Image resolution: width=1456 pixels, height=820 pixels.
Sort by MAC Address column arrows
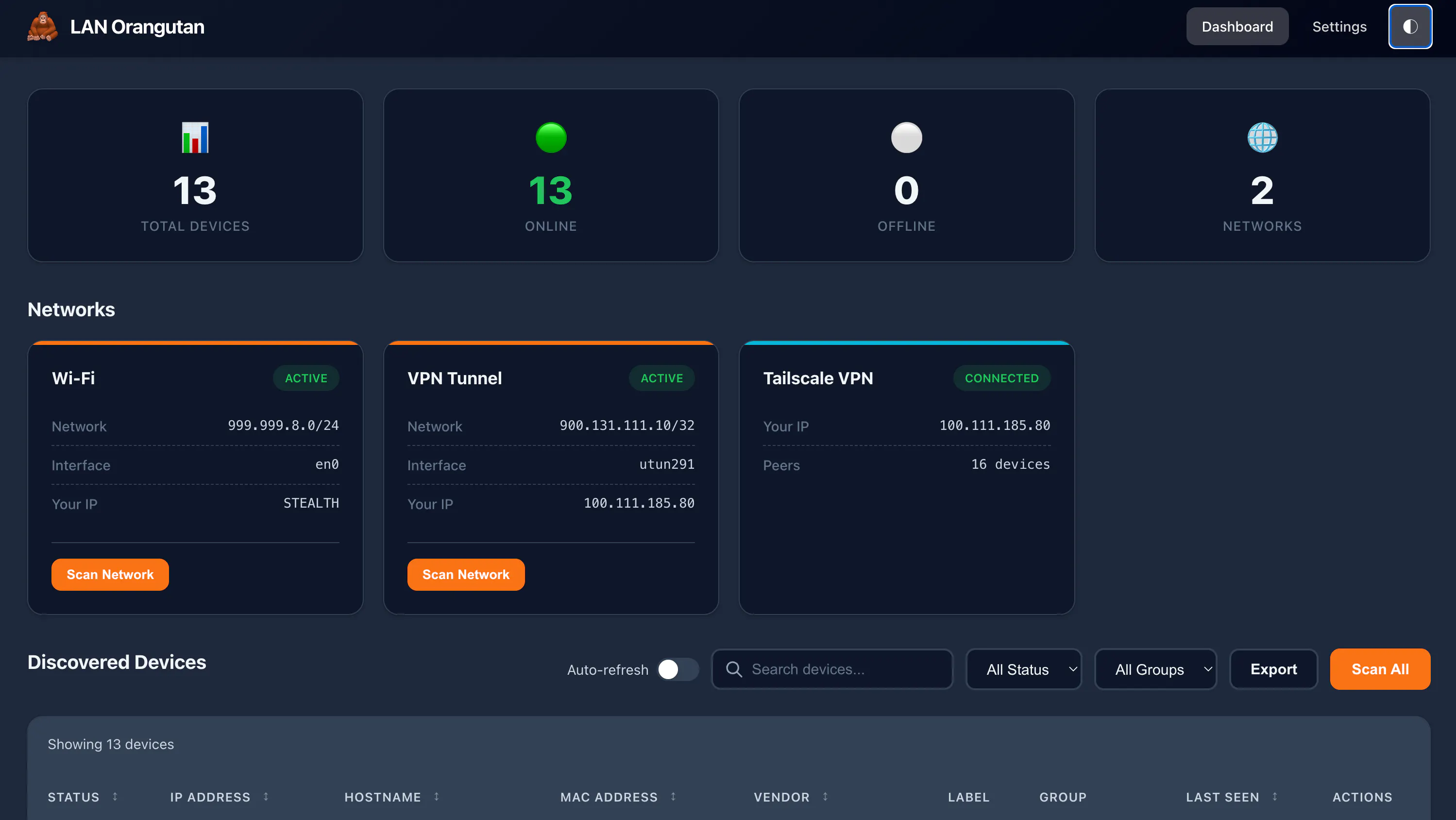(673, 796)
